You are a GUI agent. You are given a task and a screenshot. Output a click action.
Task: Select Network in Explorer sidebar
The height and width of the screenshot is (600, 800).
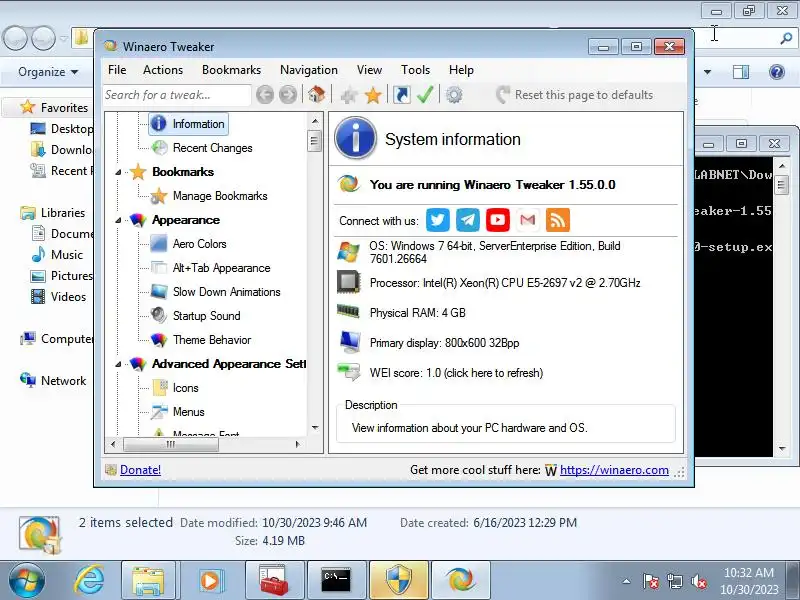coord(53,381)
